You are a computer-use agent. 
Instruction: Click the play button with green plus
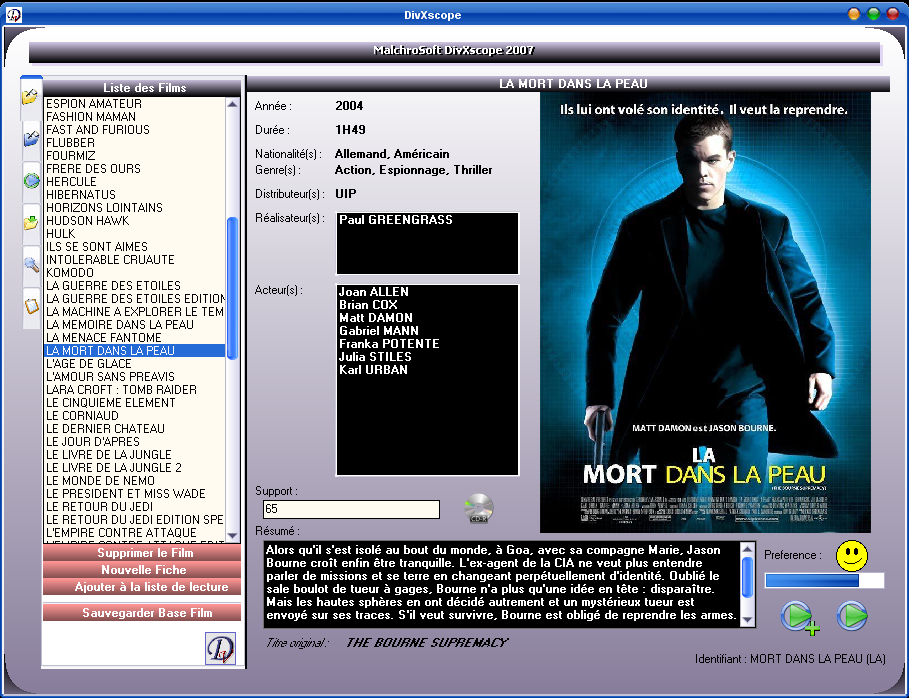click(799, 617)
